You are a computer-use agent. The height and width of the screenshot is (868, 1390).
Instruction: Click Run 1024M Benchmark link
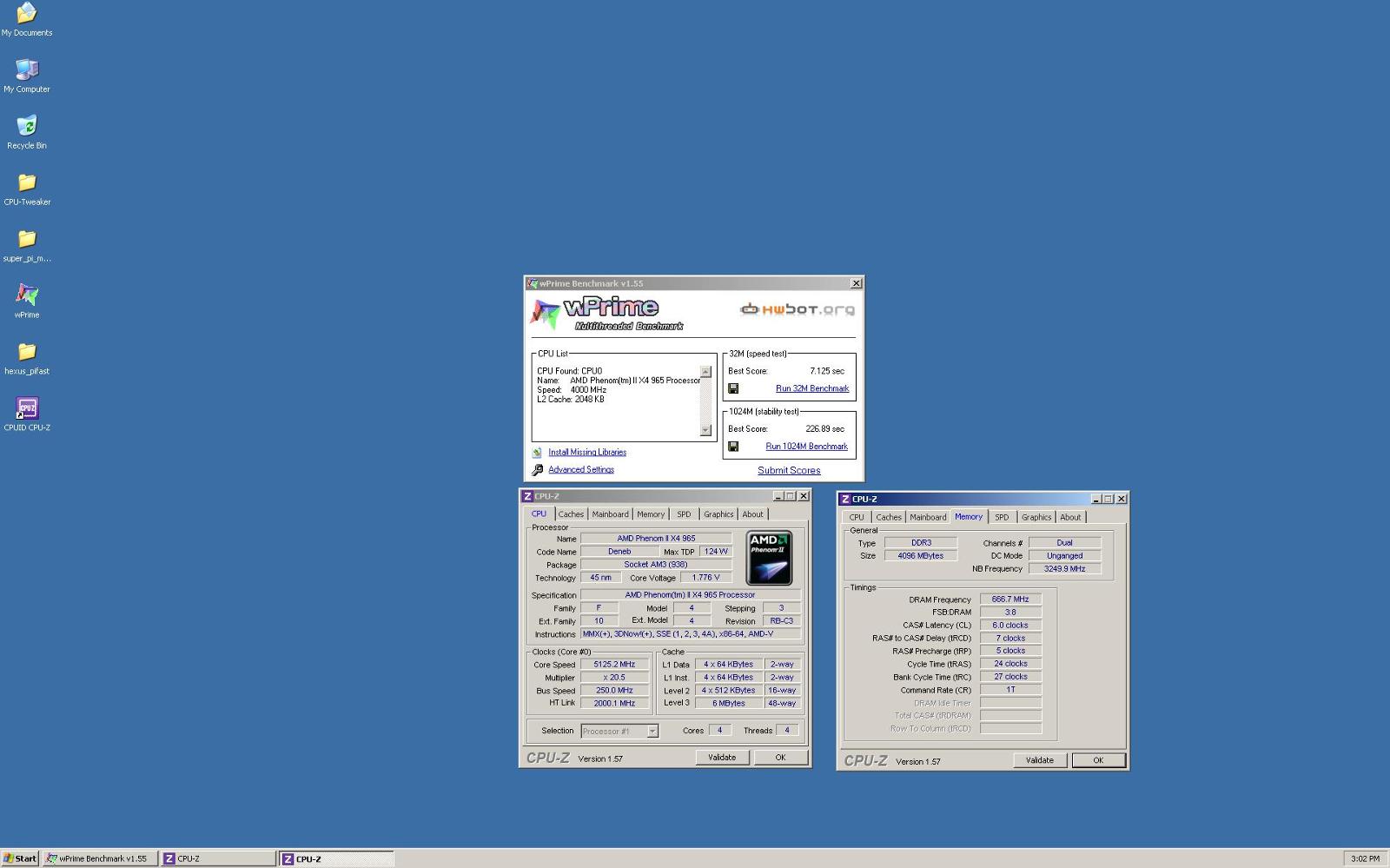pos(806,447)
